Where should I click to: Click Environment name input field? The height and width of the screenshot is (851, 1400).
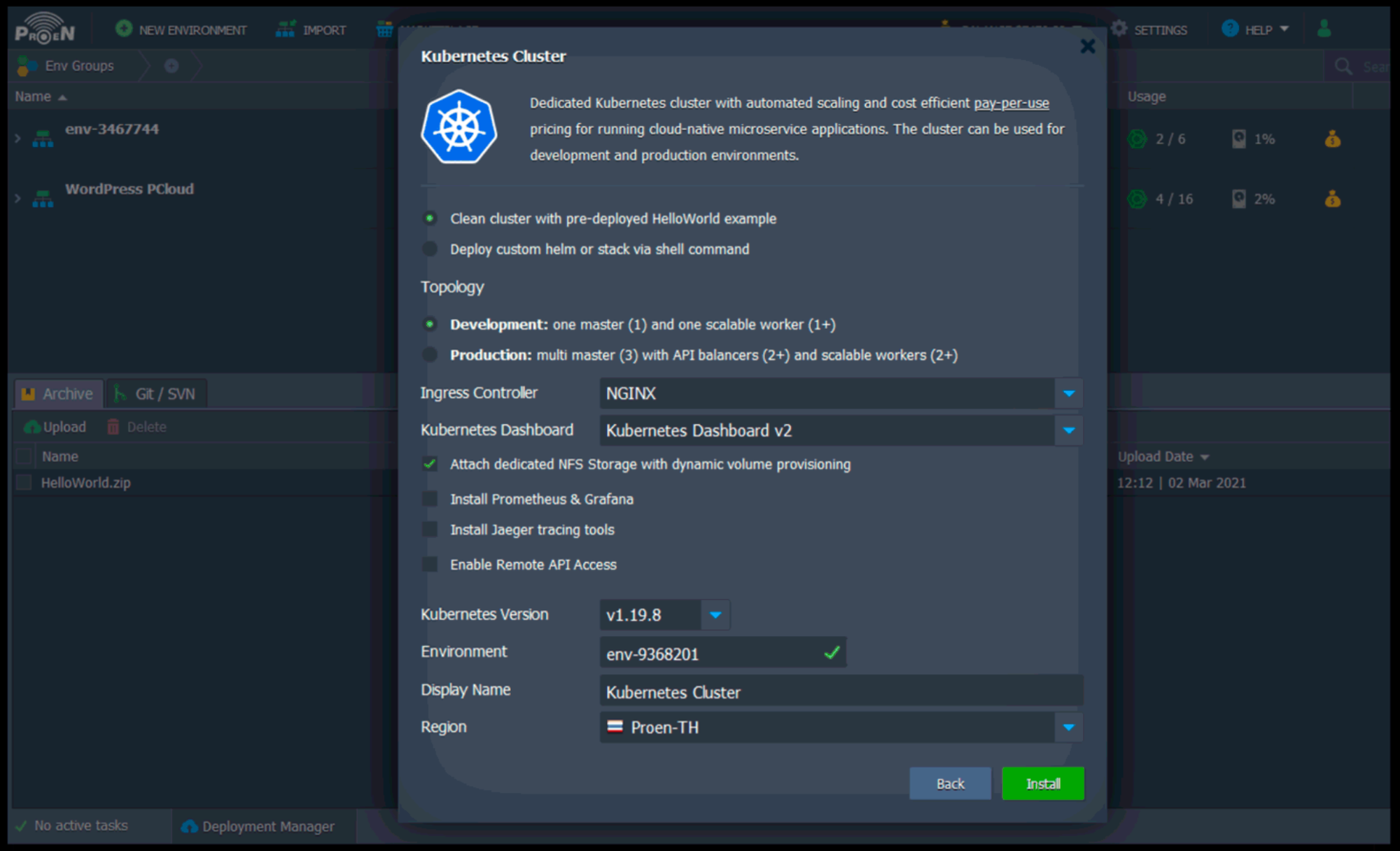pyautogui.click(x=722, y=653)
